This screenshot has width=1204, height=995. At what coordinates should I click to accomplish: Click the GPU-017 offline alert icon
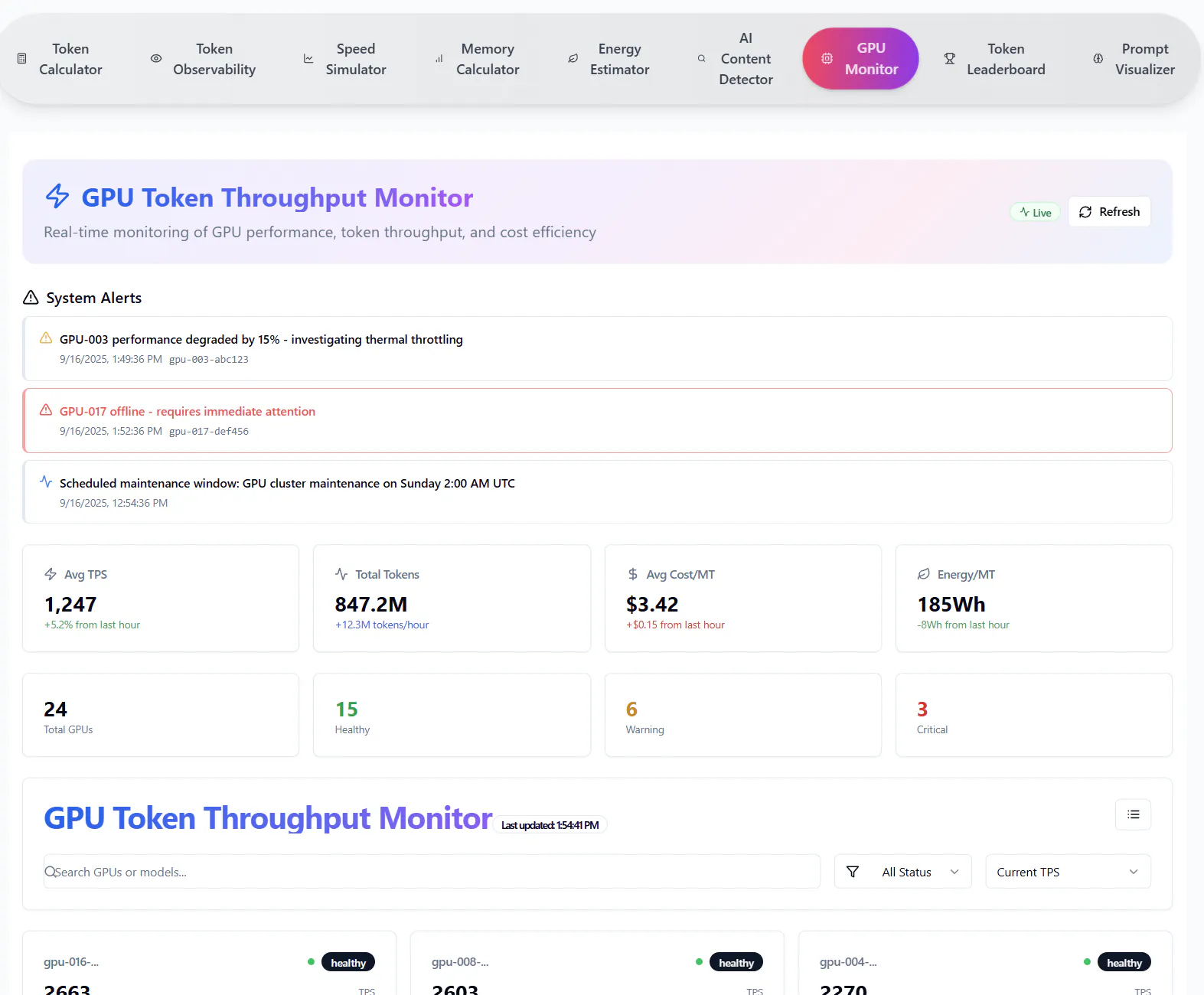click(x=46, y=409)
